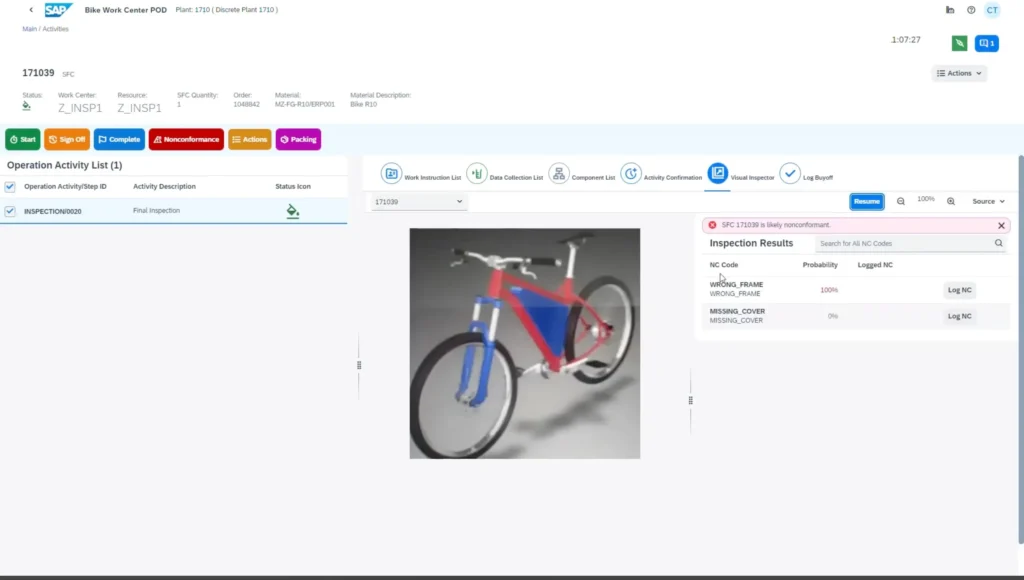Click the orange Sign Off button
Screen dimensions: 1024x580
pos(67,139)
